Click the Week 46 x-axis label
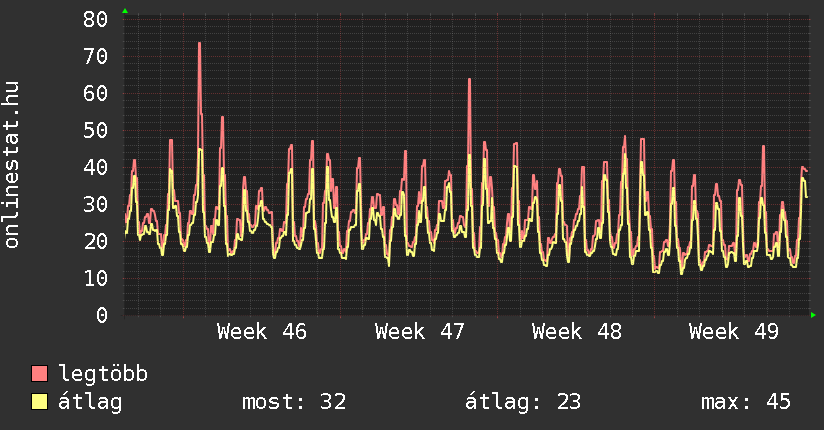This screenshot has height=430, width=824. point(262,332)
